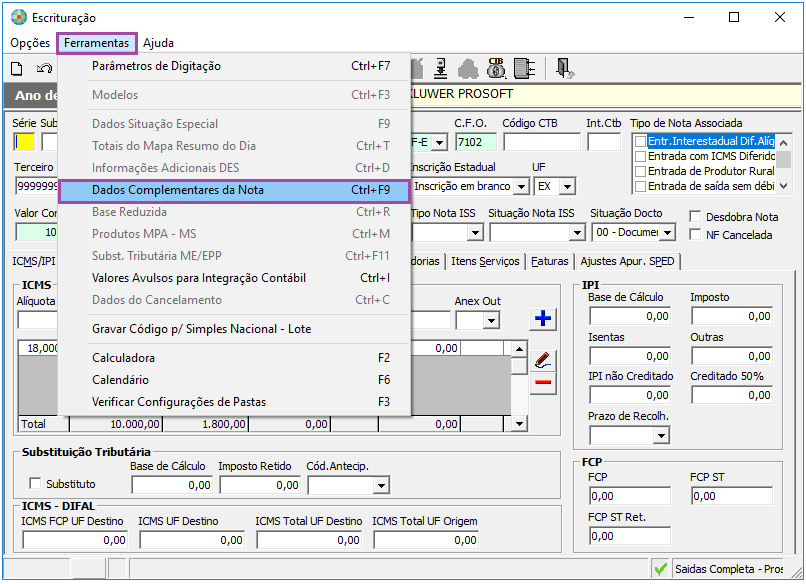The width and height of the screenshot is (806, 584).
Task: Click the ICMS Total UF Origem field
Action: coord(426,540)
